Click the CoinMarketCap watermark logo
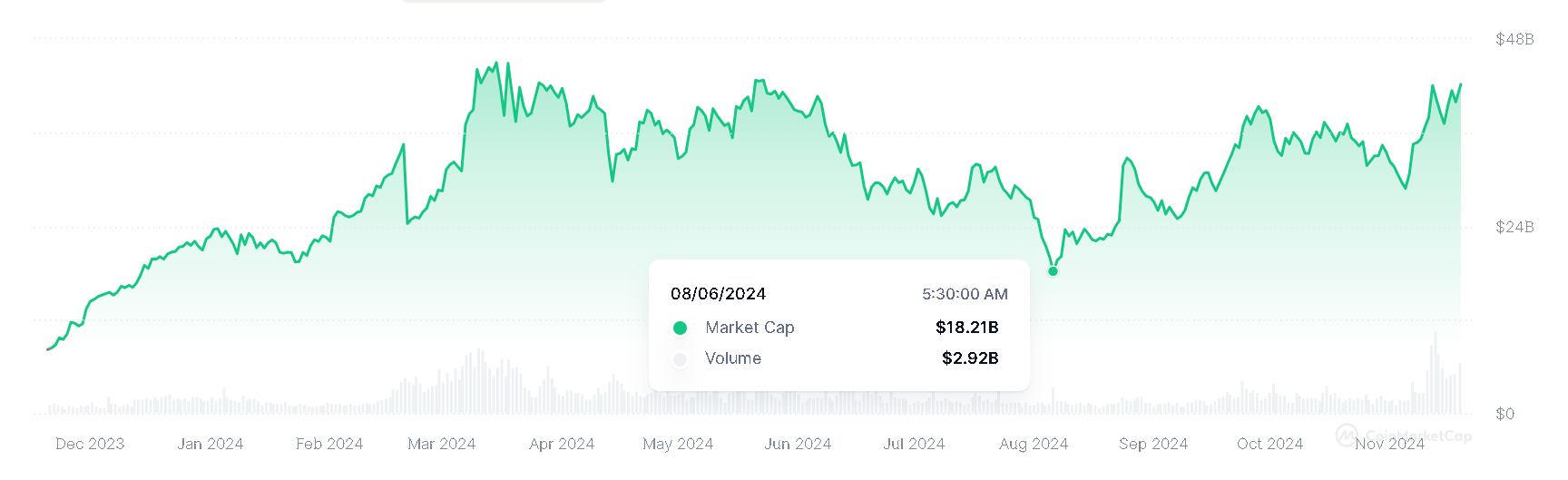 click(x=1348, y=436)
